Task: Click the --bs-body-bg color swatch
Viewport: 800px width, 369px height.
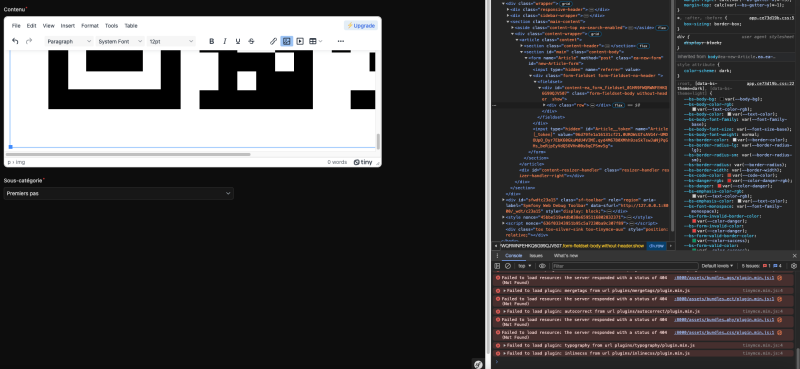Action: click(722, 99)
